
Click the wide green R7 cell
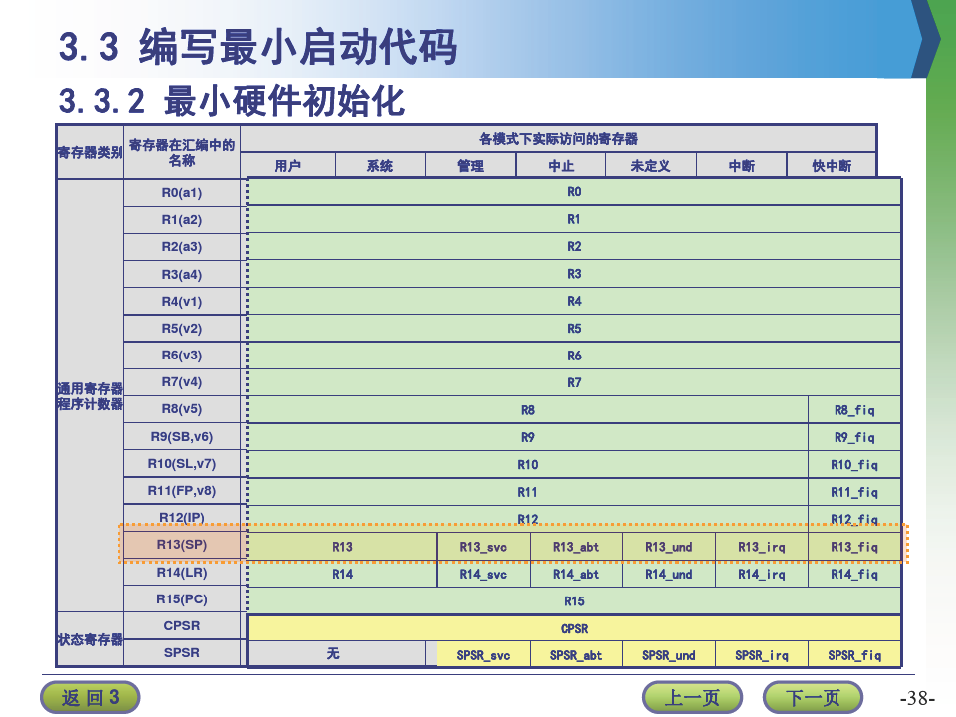(574, 382)
